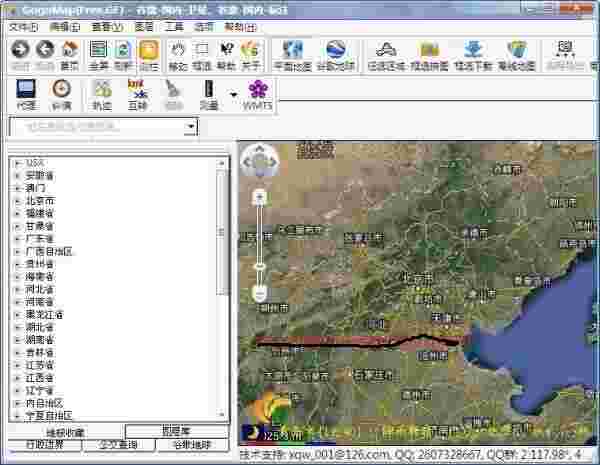
Task: Expand the 黑龙江省 tree node
Action: click(x=17, y=315)
